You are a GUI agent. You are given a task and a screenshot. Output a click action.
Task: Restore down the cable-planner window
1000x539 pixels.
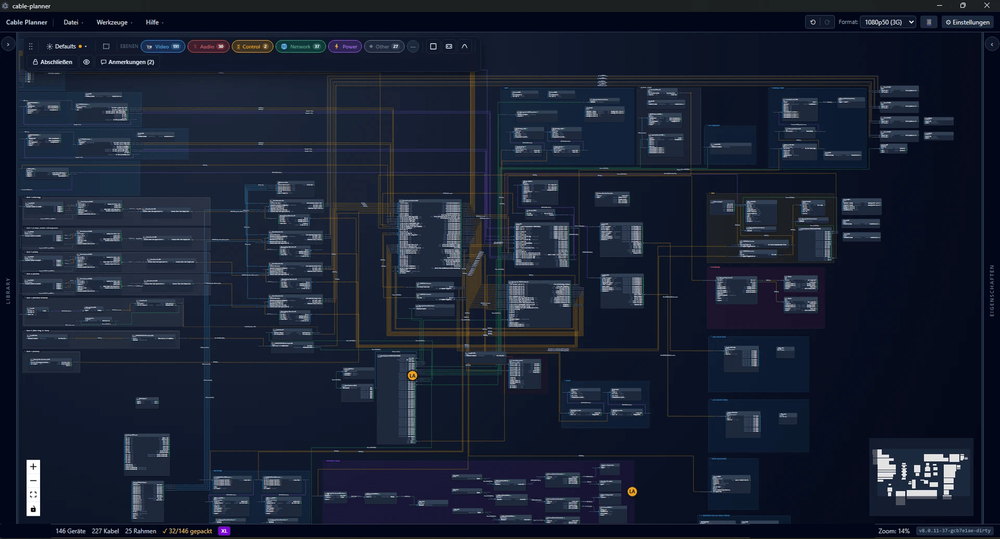tap(963, 6)
